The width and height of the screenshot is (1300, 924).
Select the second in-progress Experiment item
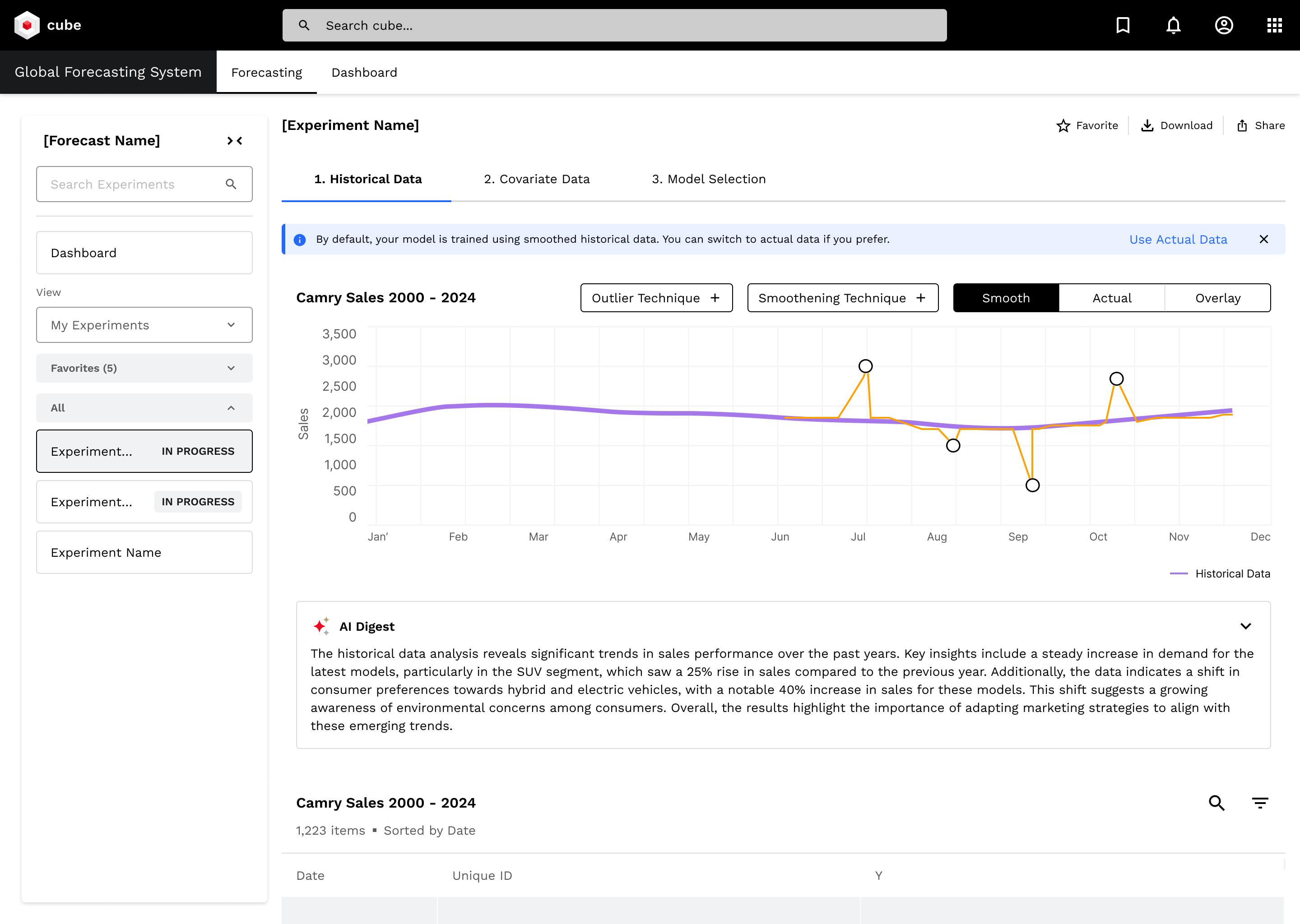144,502
